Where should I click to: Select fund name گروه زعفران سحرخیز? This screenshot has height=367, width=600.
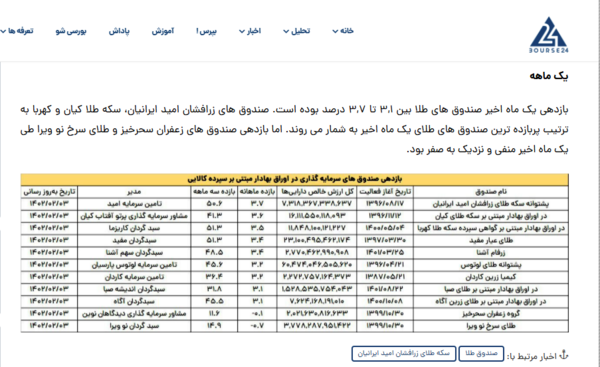[x=491, y=314]
